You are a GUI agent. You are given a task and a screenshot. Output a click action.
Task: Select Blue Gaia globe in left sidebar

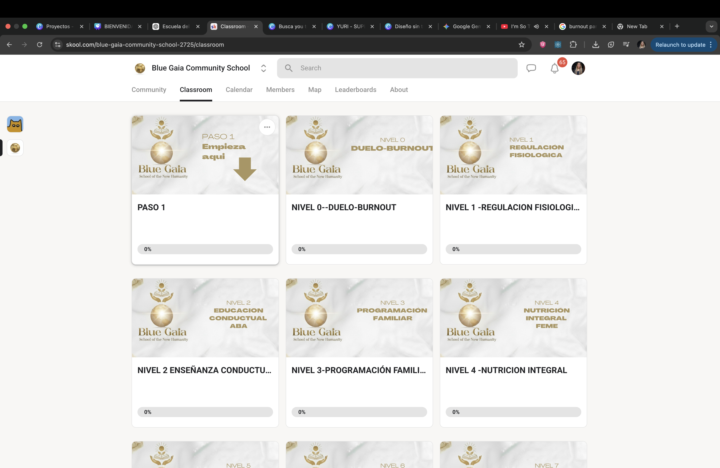click(x=15, y=148)
